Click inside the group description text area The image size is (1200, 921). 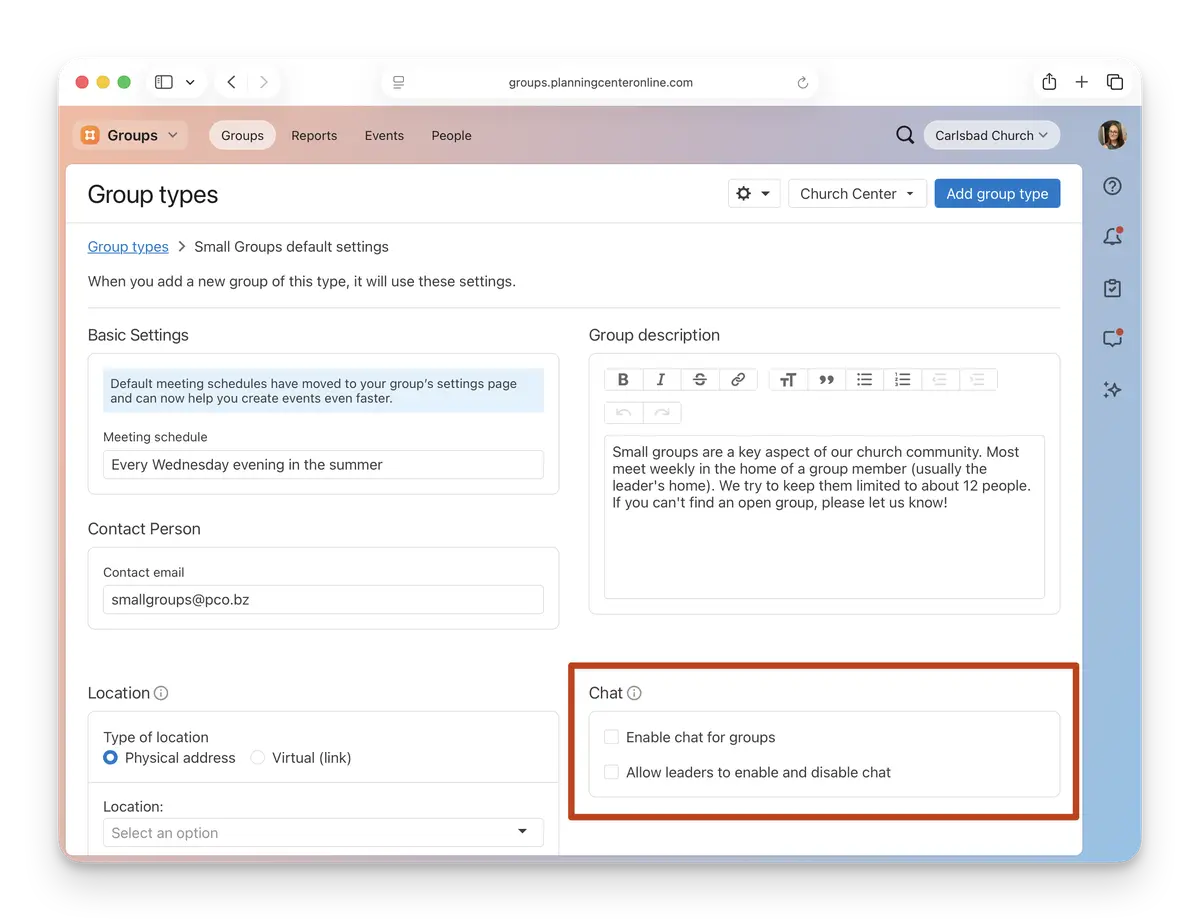point(824,516)
